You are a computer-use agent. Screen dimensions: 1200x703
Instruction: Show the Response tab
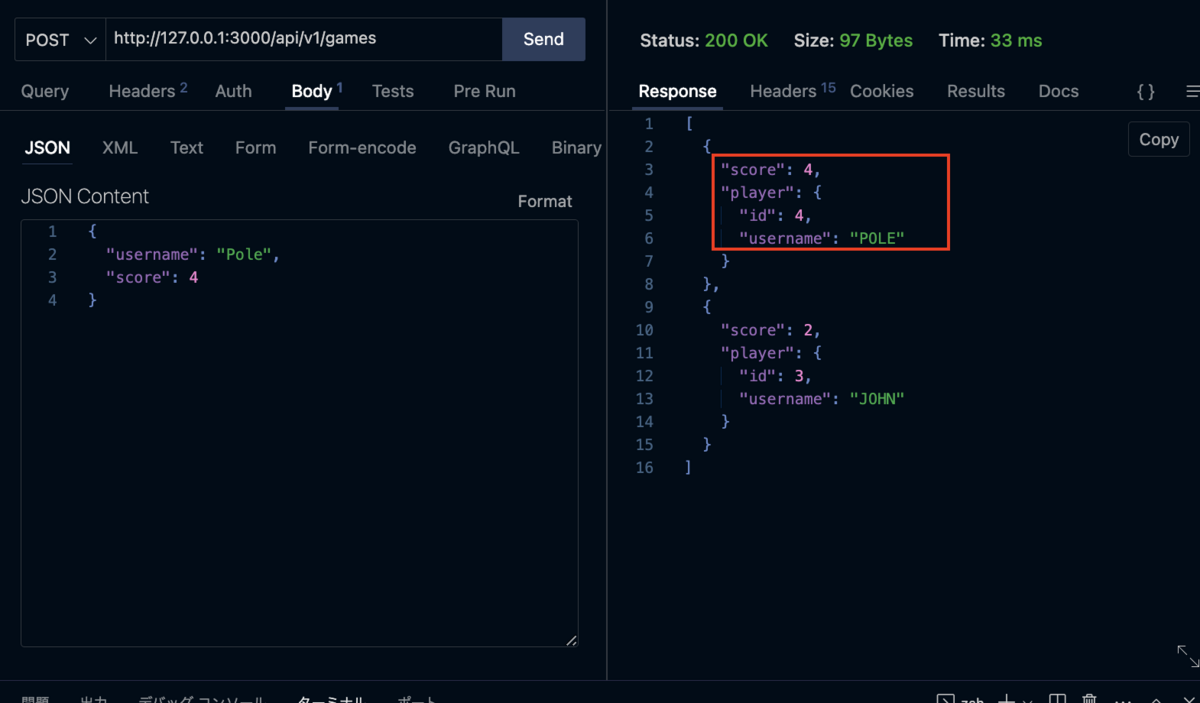pos(677,91)
